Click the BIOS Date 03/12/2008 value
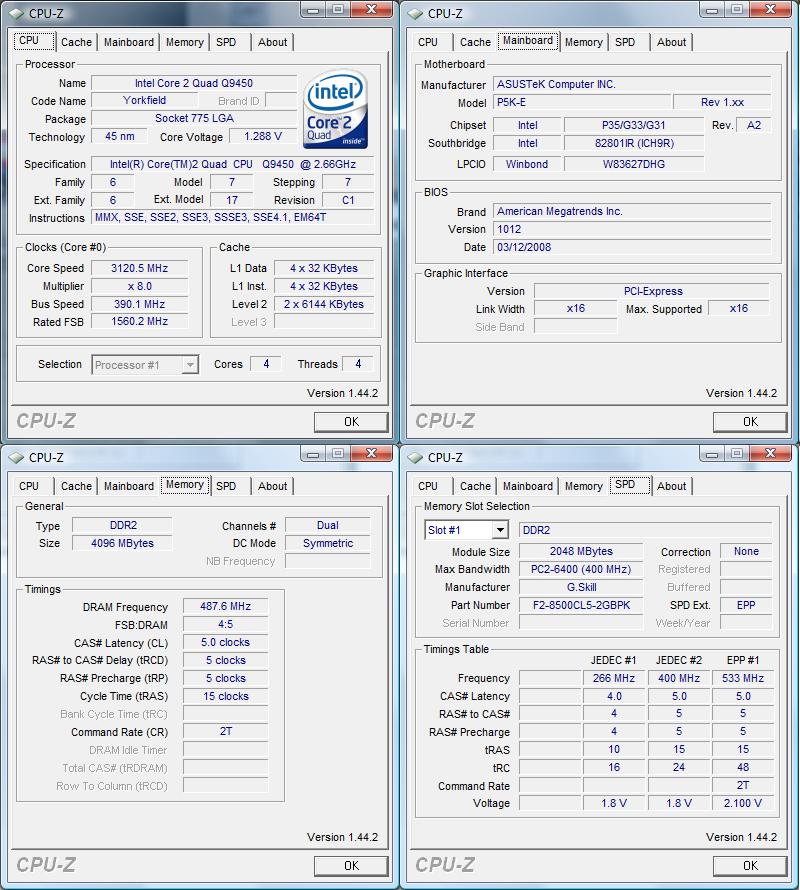Viewport: 800px width, 890px height. (x=632, y=247)
